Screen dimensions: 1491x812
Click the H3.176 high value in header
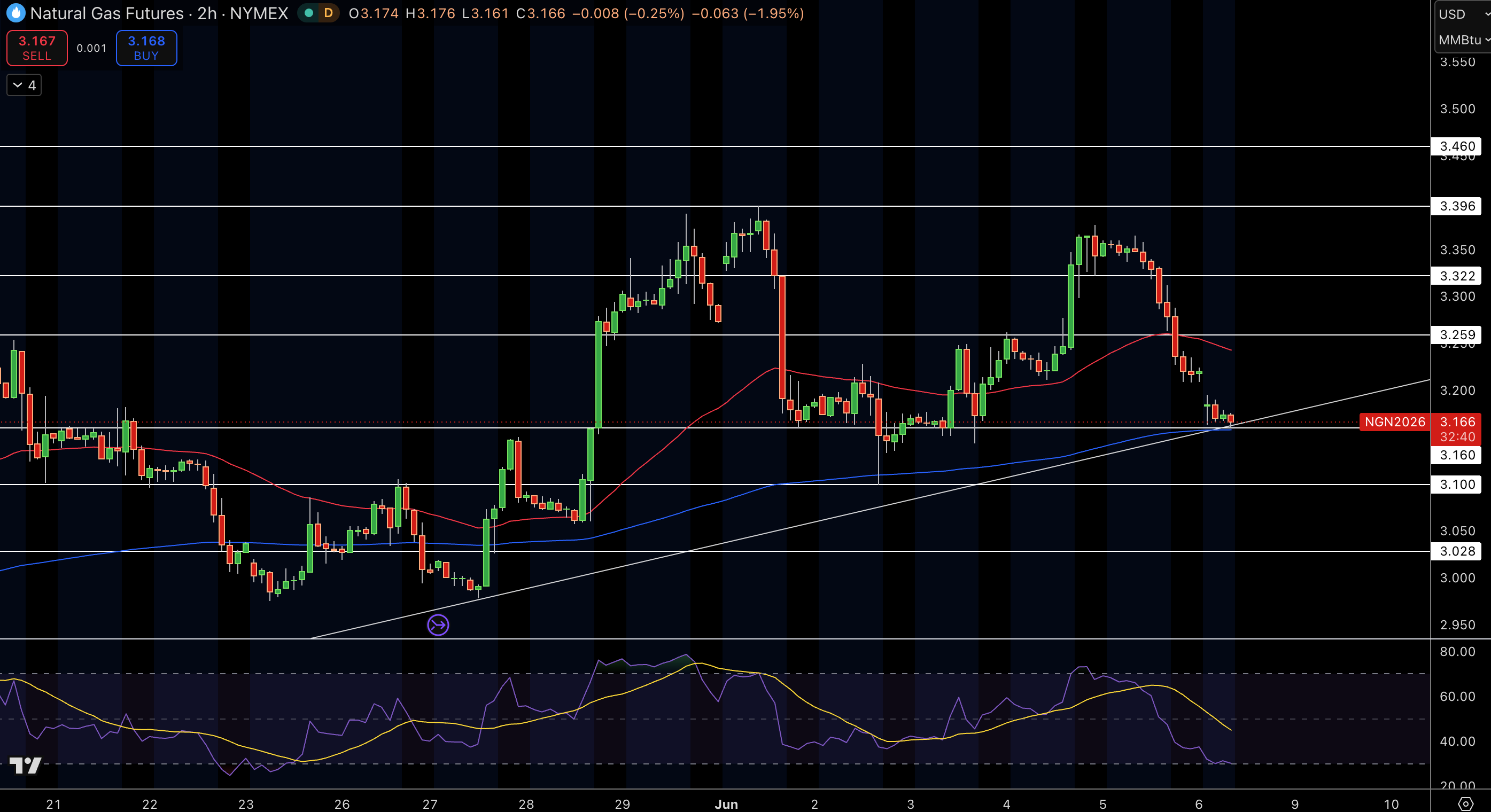point(430,13)
